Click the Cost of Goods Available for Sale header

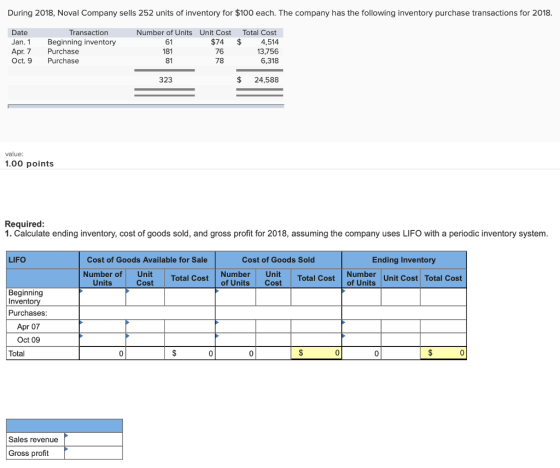coord(147,260)
